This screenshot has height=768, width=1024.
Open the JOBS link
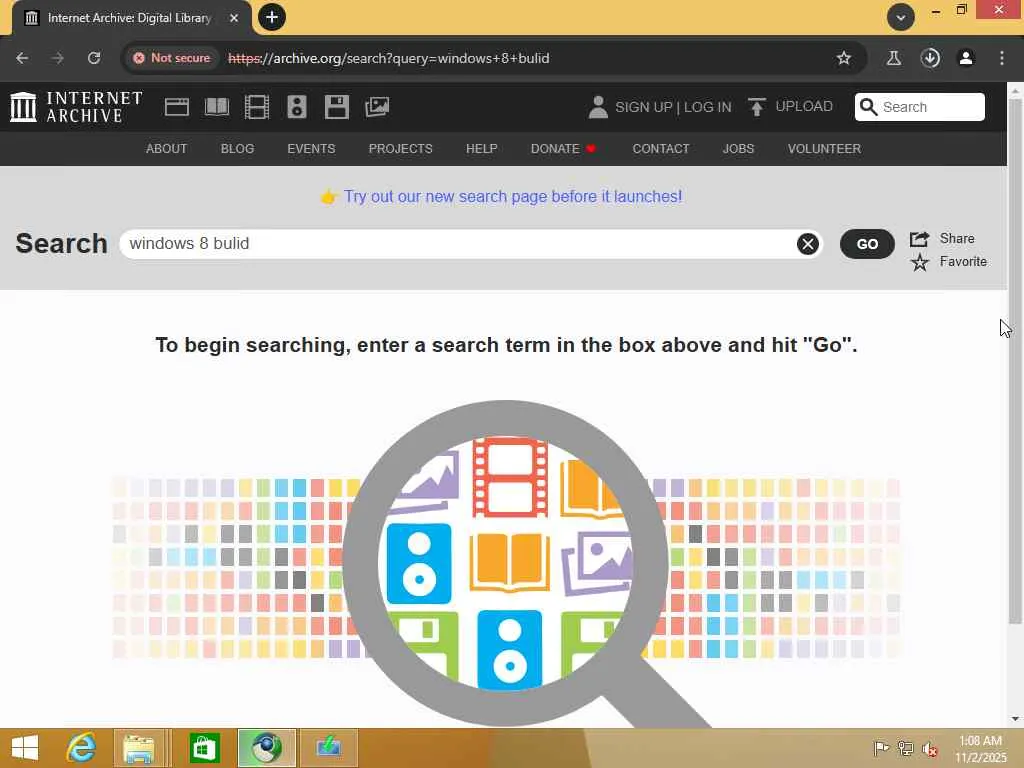point(738,149)
